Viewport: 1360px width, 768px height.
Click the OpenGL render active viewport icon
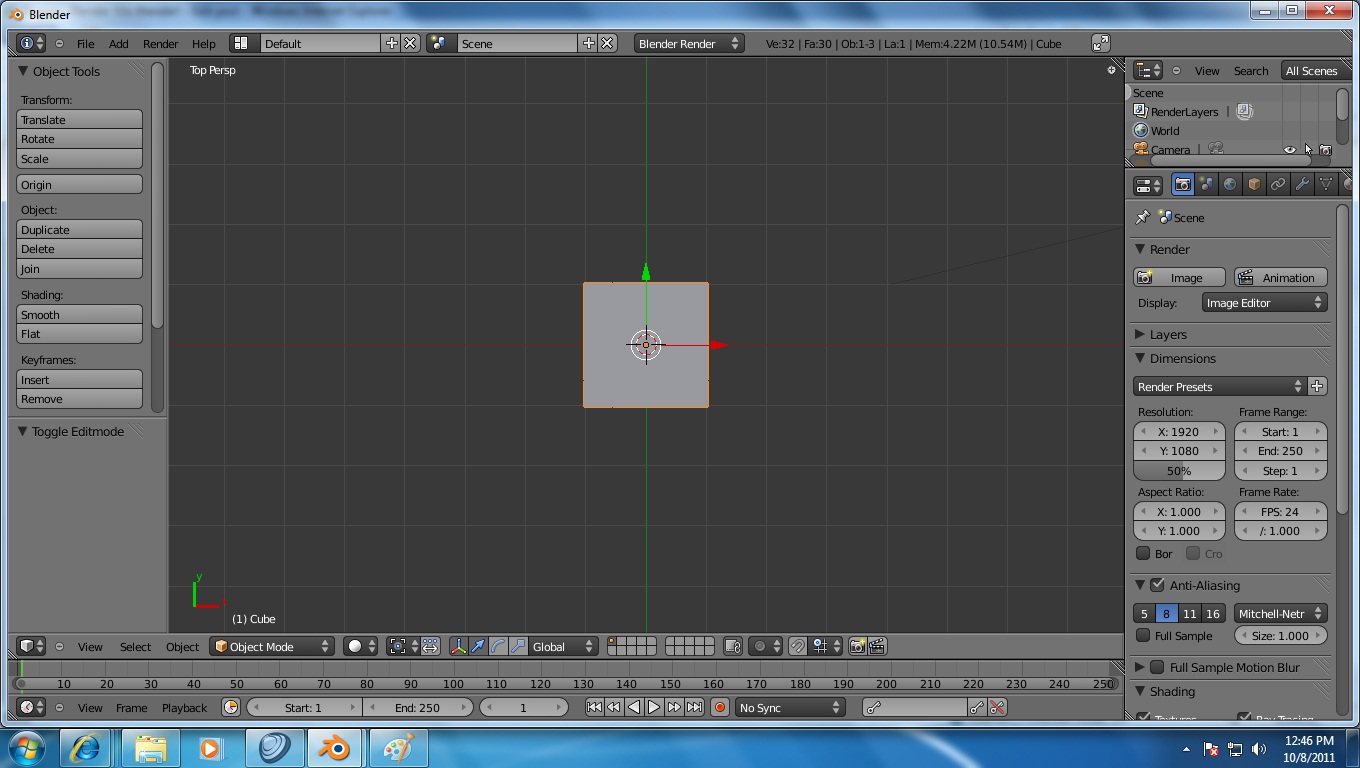point(857,647)
